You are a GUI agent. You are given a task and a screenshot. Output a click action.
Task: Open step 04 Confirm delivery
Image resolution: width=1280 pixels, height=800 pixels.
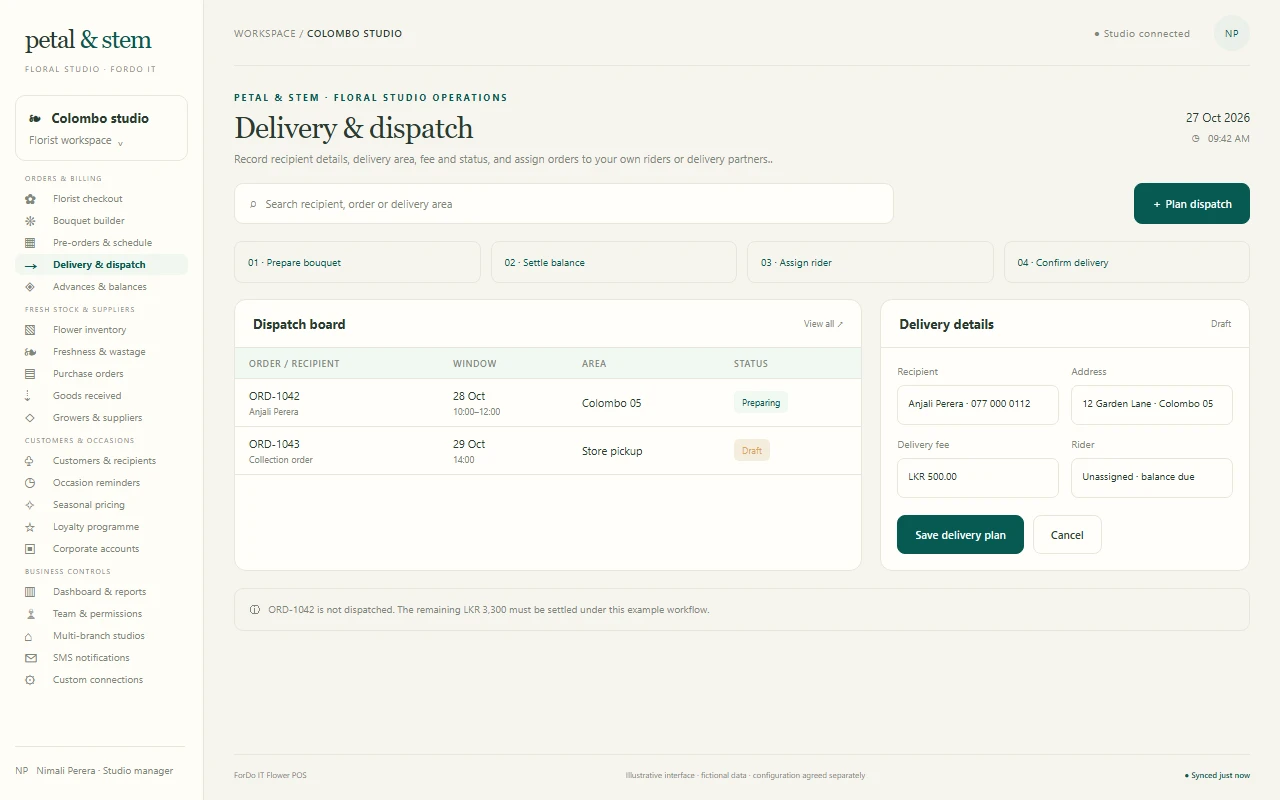point(1127,262)
